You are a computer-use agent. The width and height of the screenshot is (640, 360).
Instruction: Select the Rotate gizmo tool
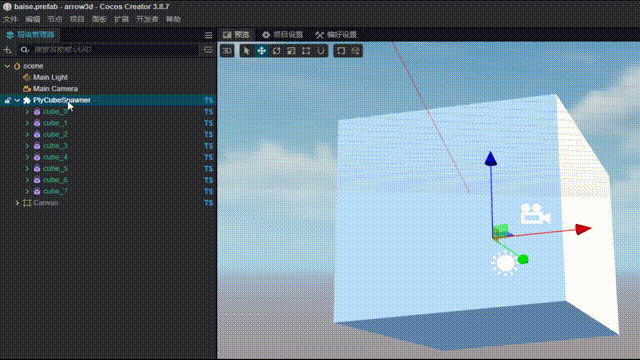point(276,51)
